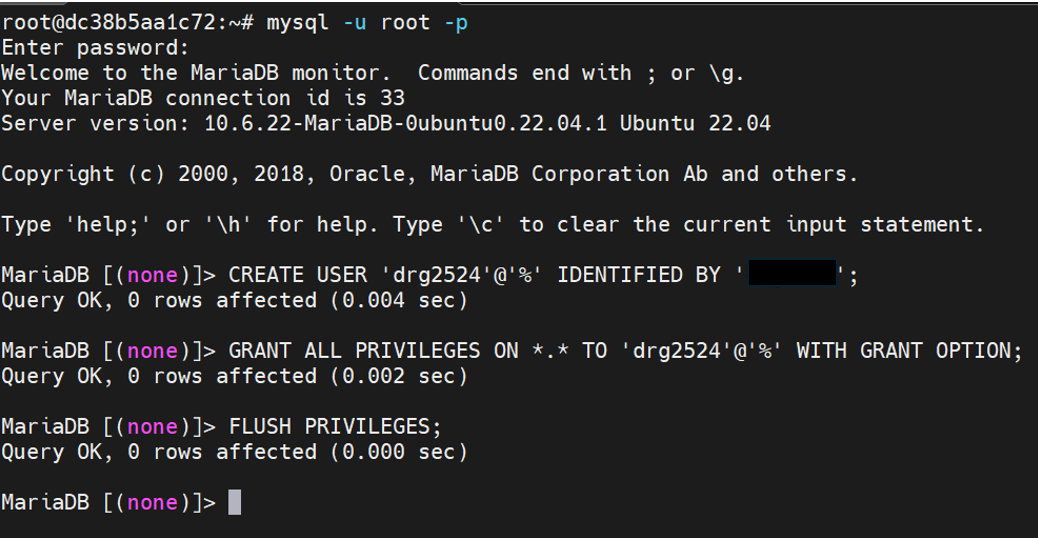Click the "Type 'help;' or '\h'" help line
Screen dimensions: 1038x538
[493, 225]
